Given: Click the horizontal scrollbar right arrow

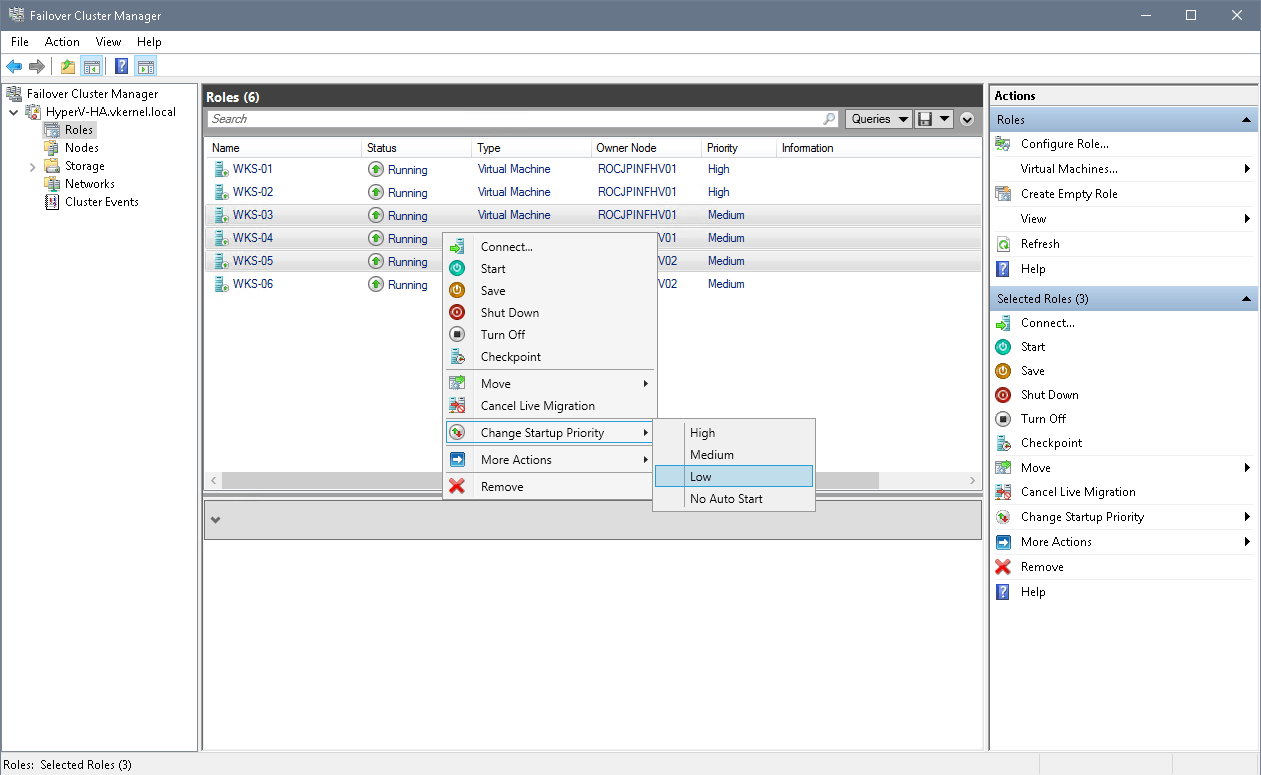Looking at the screenshot, I should tap(973, 481).
